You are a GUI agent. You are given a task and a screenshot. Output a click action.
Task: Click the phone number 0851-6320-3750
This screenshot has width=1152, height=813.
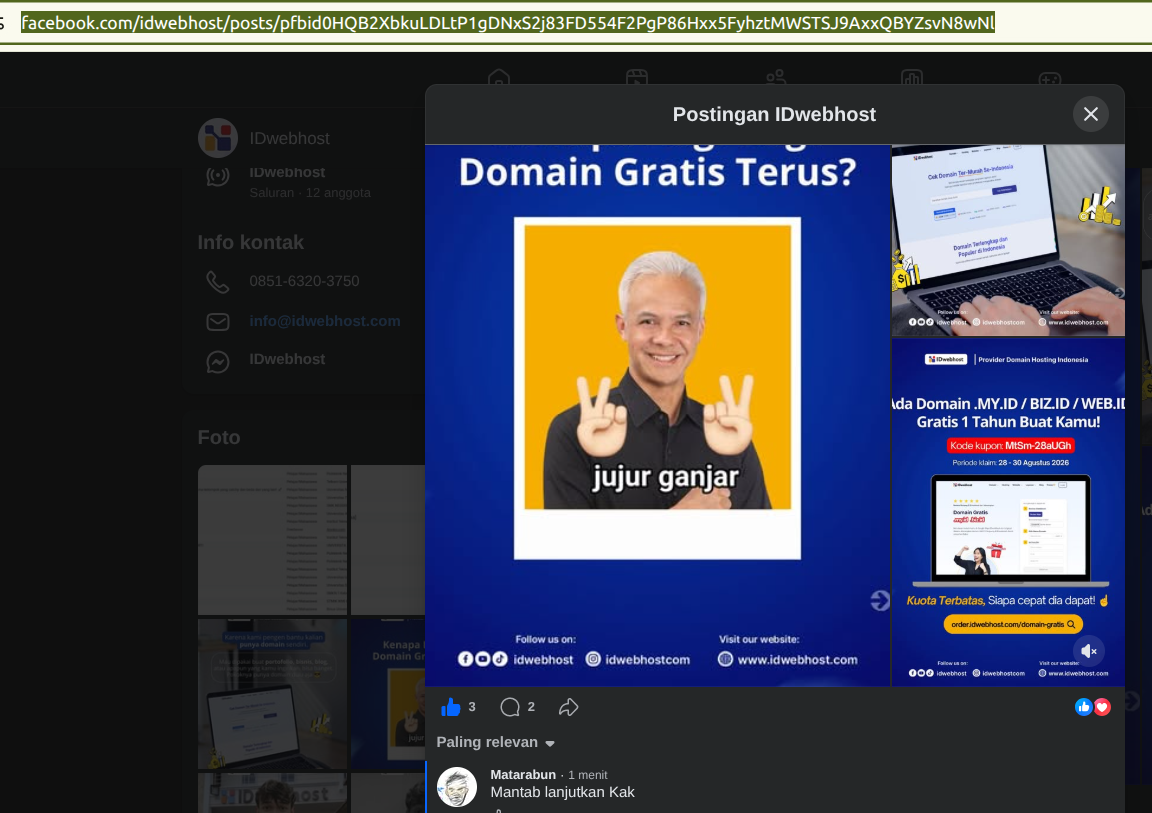tap(304, 281)
